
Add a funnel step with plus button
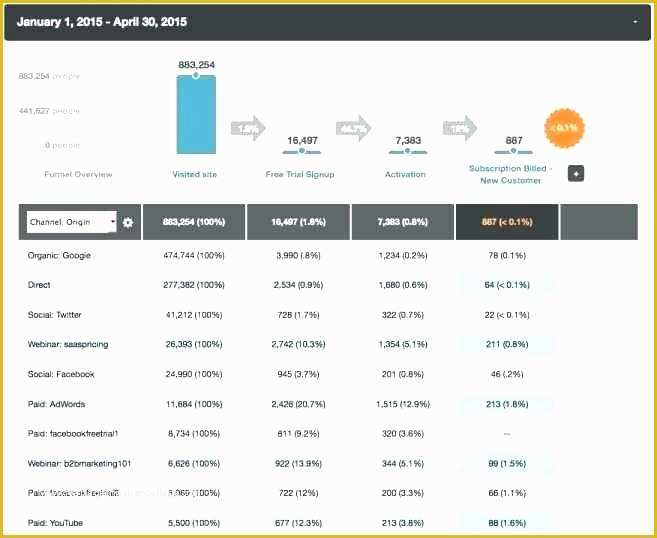[576, 173]
